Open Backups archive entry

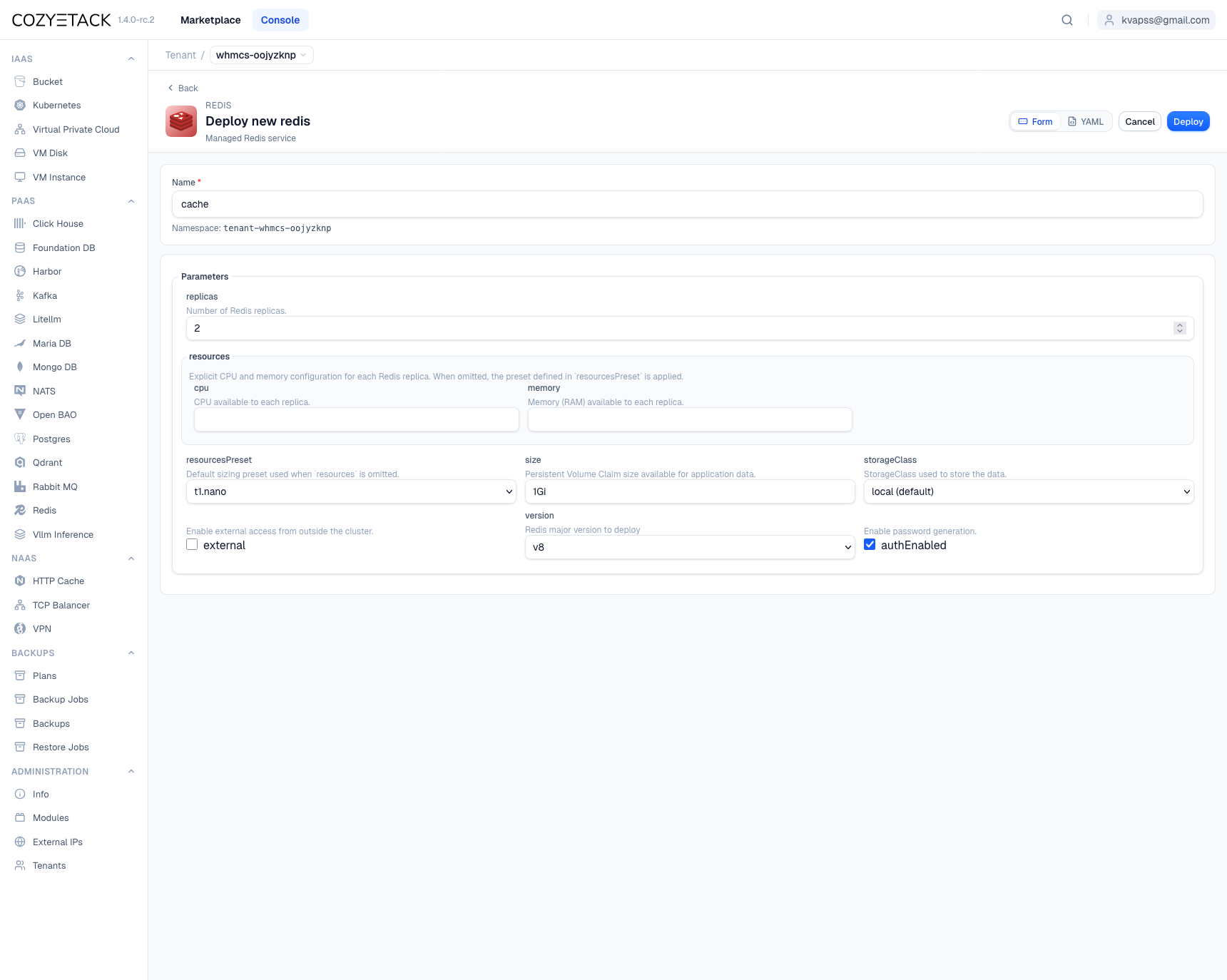coord(51,723)
